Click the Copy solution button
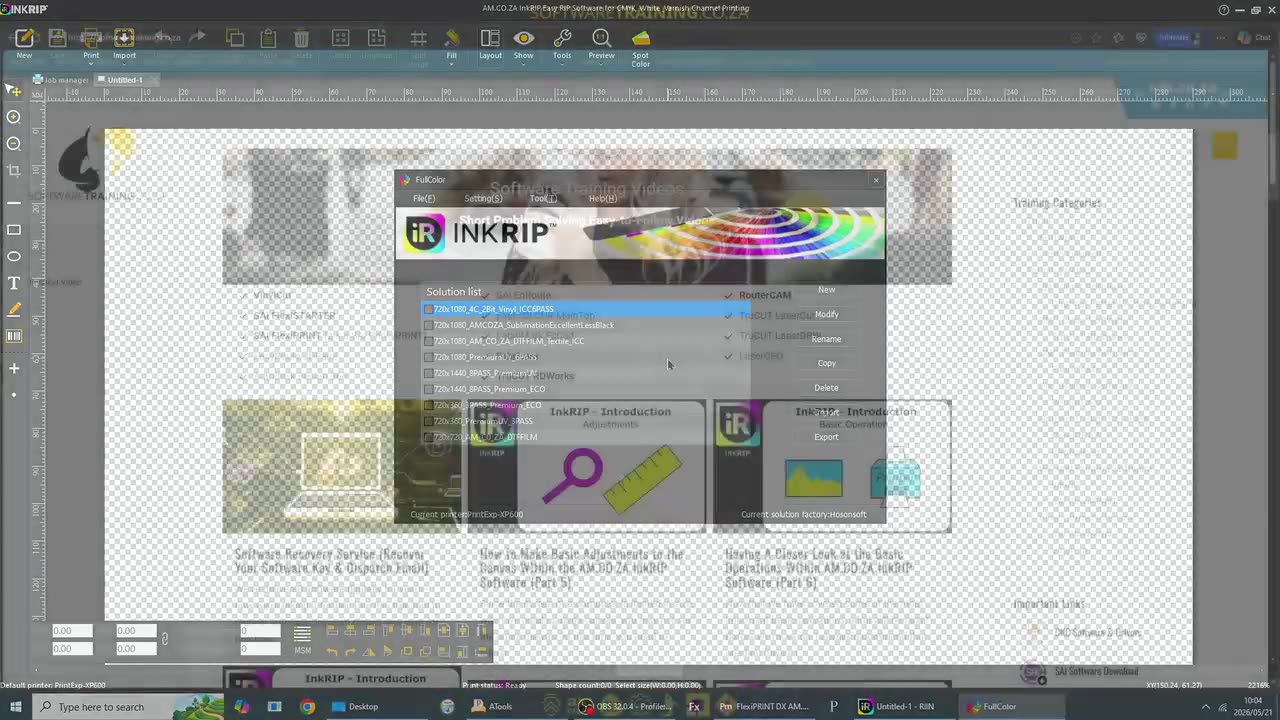 (x=826, y=363)
